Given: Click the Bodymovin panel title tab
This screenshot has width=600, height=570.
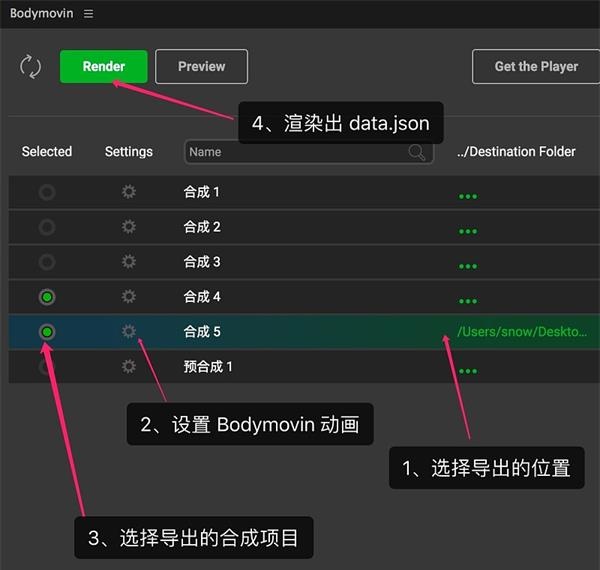Looking at the screenshot, I should 41,14.
